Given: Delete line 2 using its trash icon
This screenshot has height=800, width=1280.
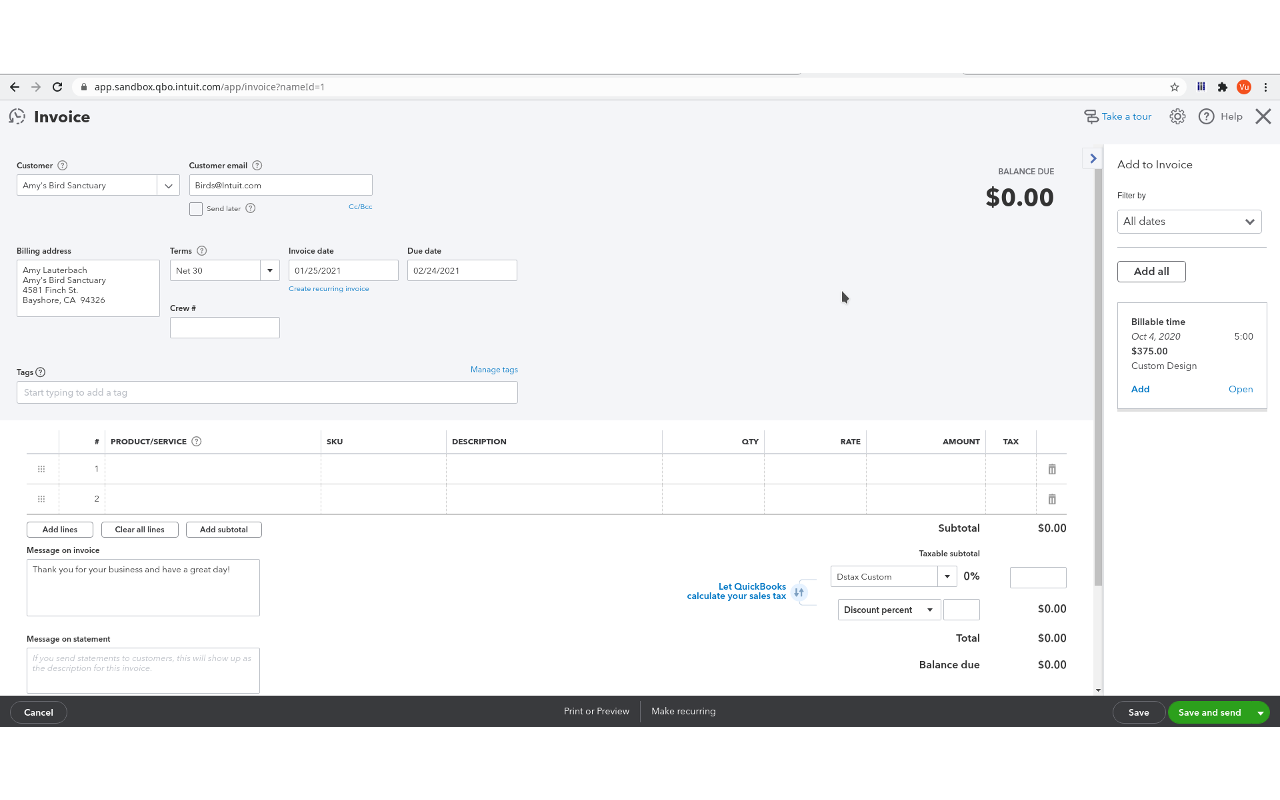Looking at the screenshot, I should [1051, 498].
